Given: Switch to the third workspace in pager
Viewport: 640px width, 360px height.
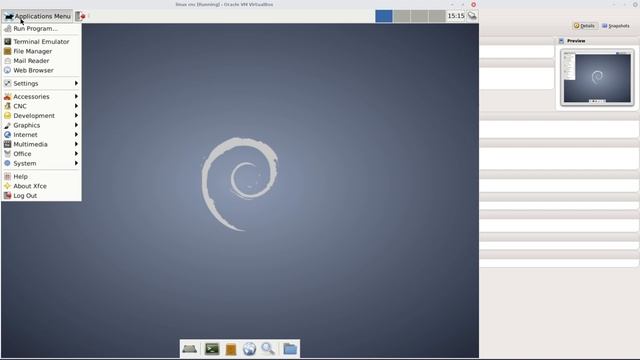Looking at the screenshot, I should pyautogui.click(x=419, y=16).
